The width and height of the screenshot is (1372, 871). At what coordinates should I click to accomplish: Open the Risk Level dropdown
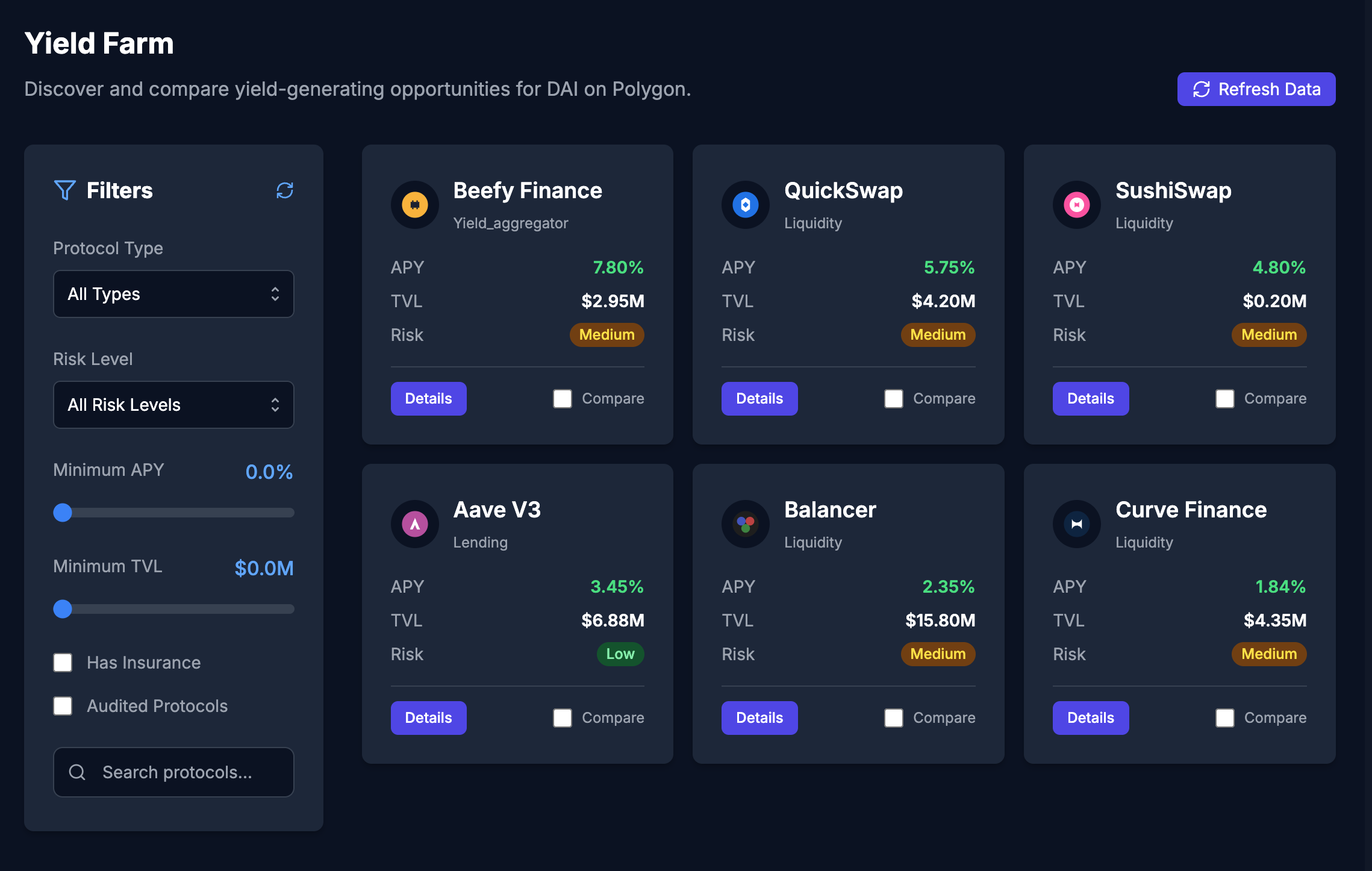tap(173, 405)
